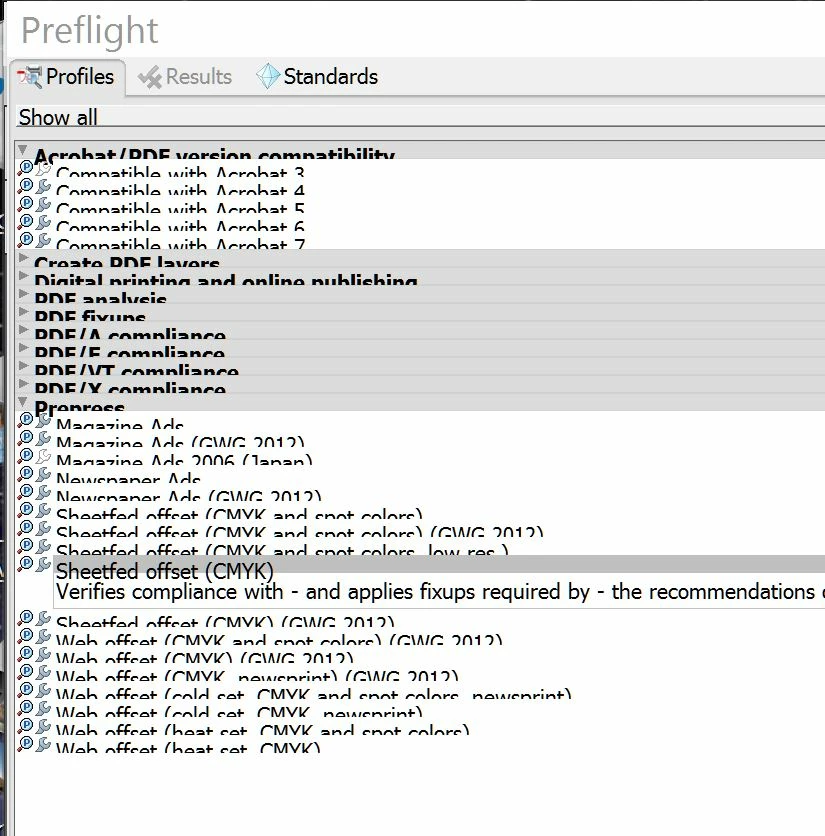Click magnifier icon for Web offset (CMYK and spot colors) (GWG 2012)
Viewport: 825px width, 836px height.
[25, 637]
